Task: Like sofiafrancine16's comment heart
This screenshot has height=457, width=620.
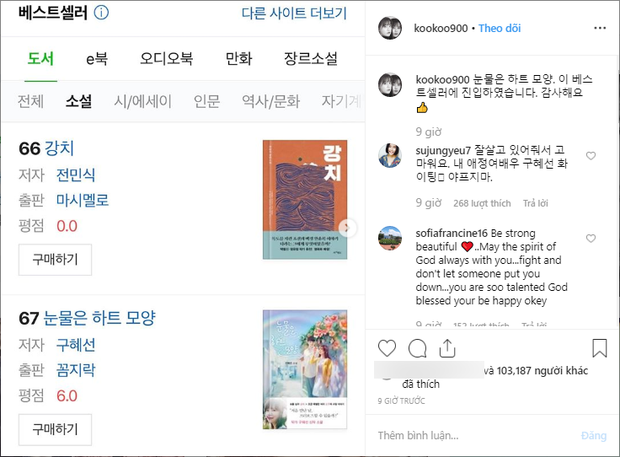Action: point(591,238)
